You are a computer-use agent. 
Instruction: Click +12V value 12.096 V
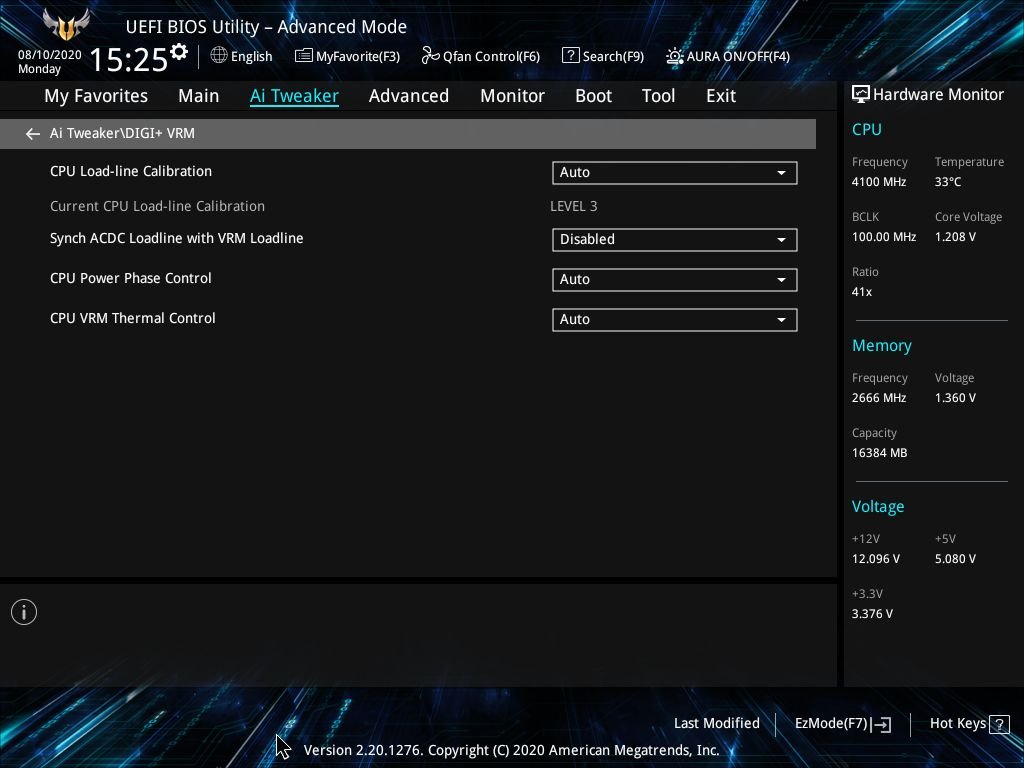pyautogui.click(x=875, y=559)
